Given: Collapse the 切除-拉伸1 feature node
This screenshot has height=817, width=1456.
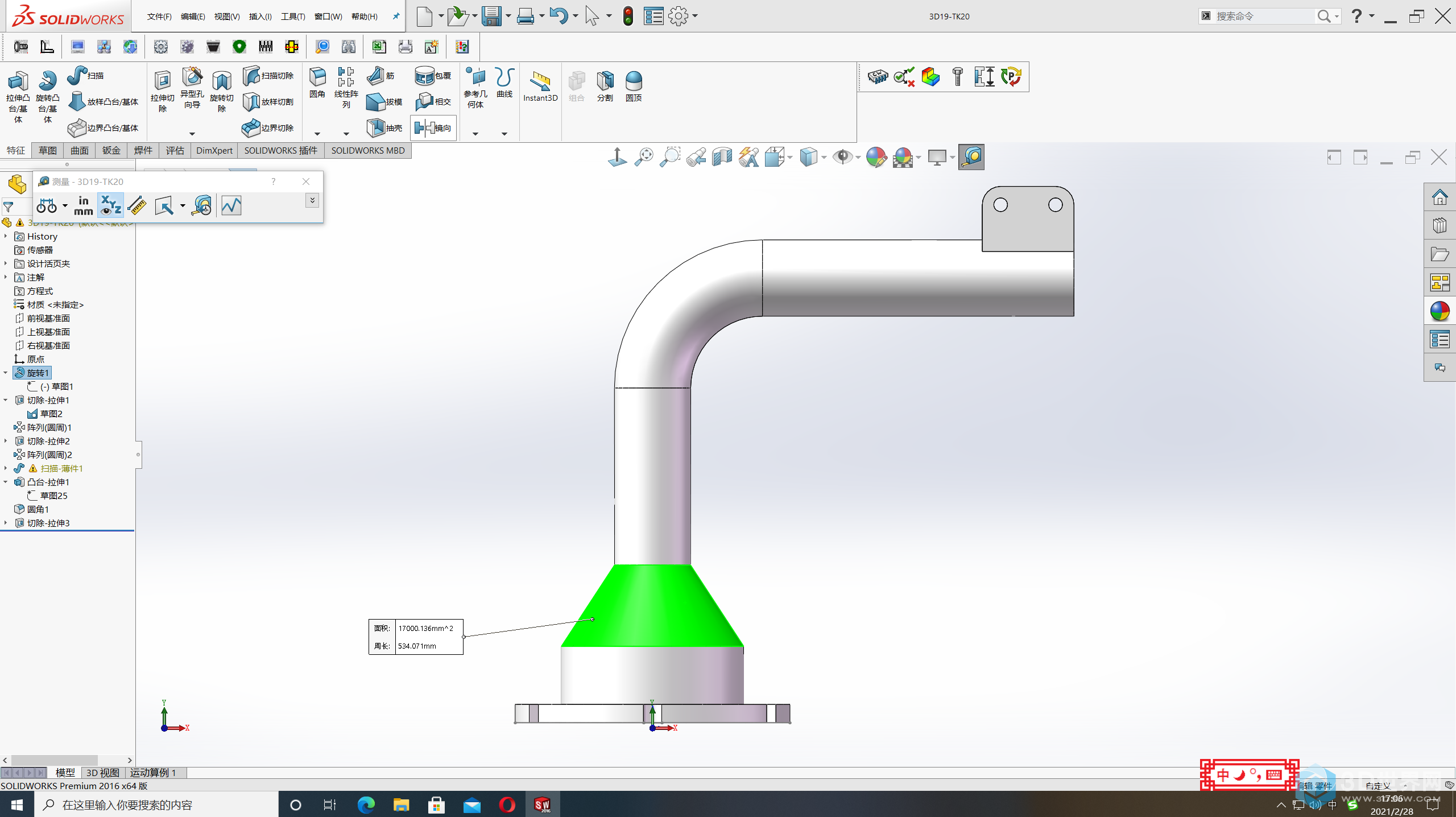Looking at the screenshot, I should (5, 400).
